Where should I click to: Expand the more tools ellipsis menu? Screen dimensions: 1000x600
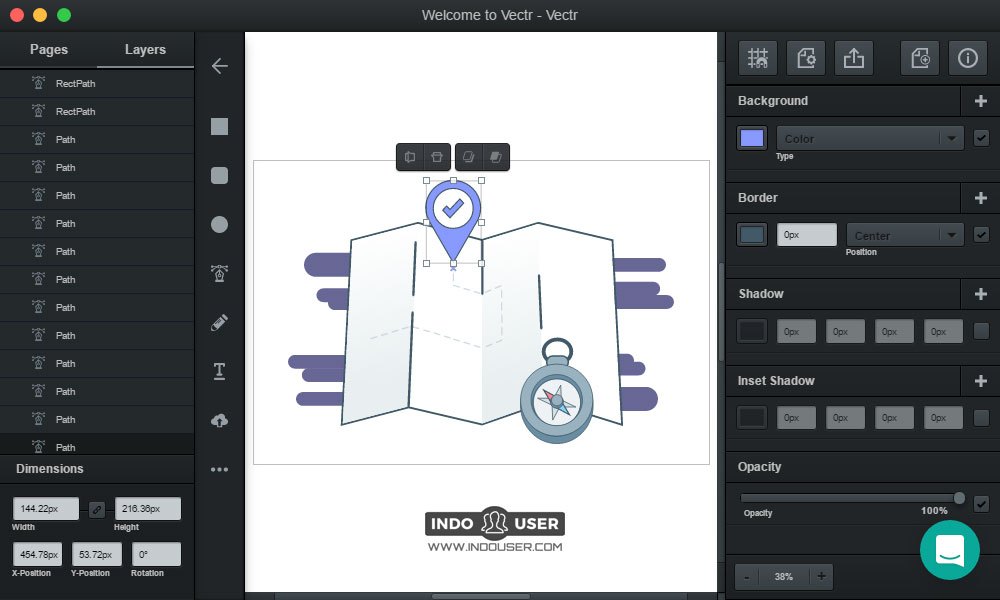tap(219, 469)
